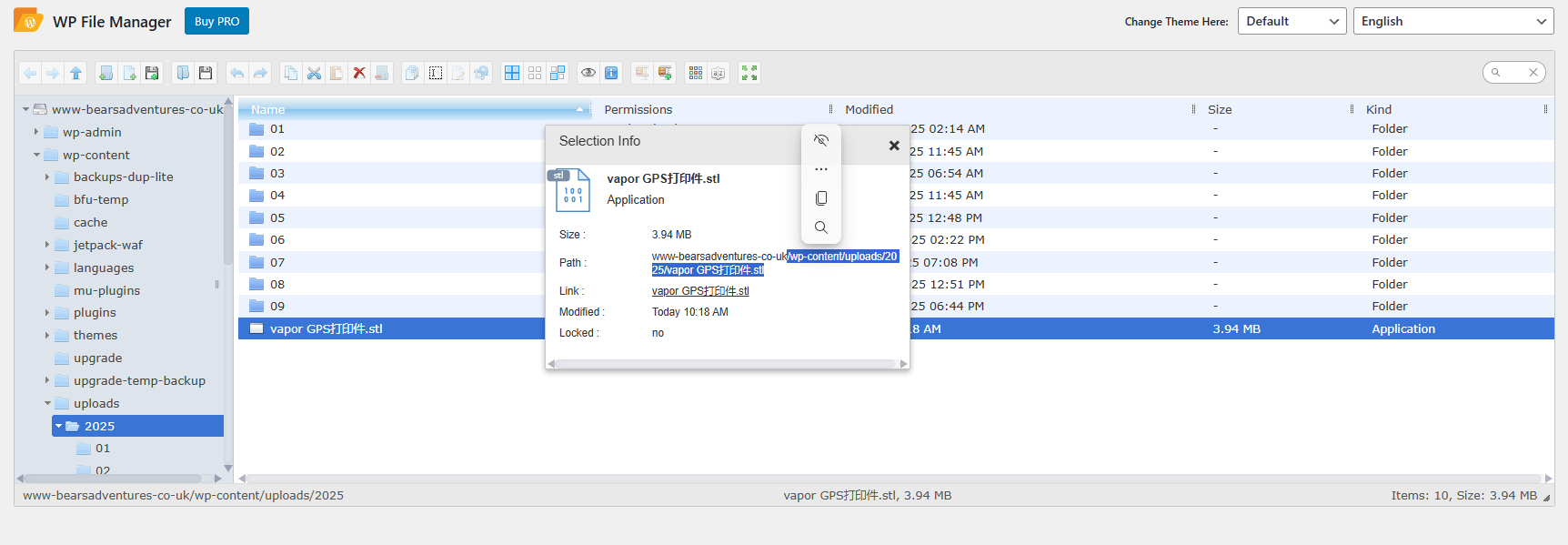This screenshot has width=1568, height=545.
Task: Click the Sort a-z icon in toolbar
Action: pos(719,73)
